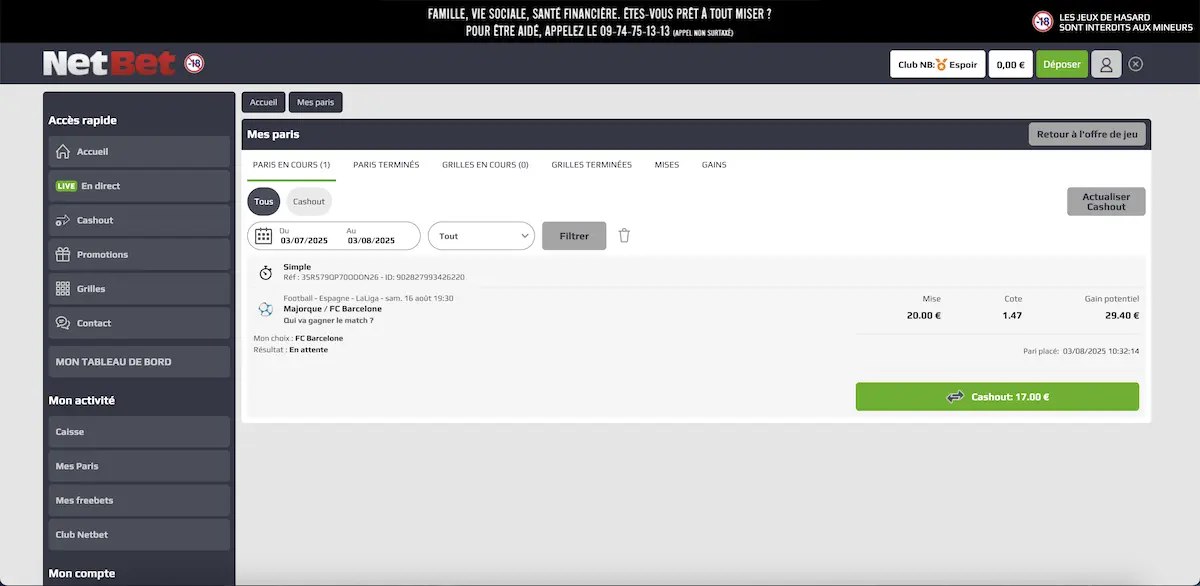Click the home icon for Accueil in sidebar
The image size is (1200, 586).
tap(63, 152)
